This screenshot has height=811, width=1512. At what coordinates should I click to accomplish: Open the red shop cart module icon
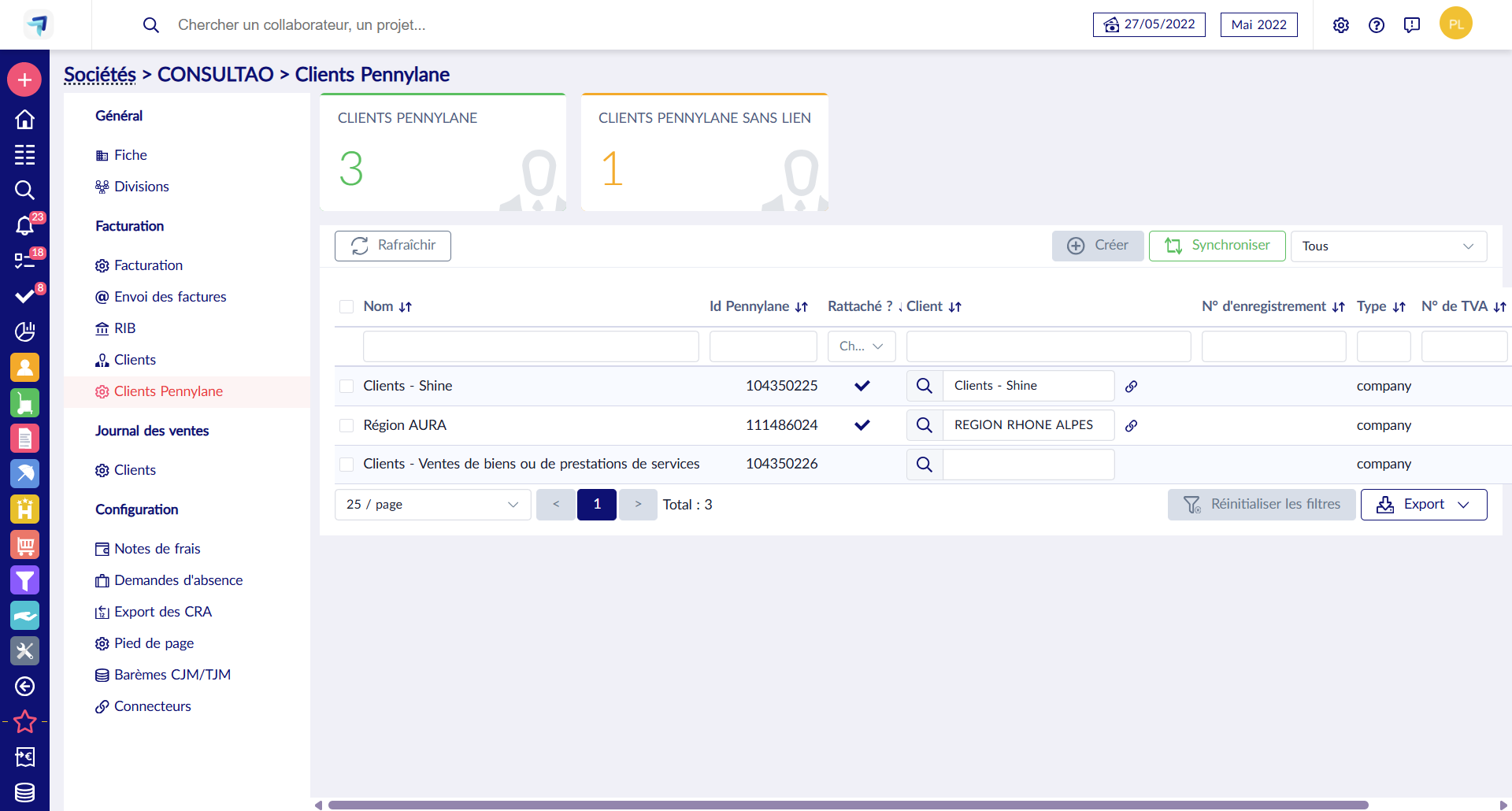(24, 545)
